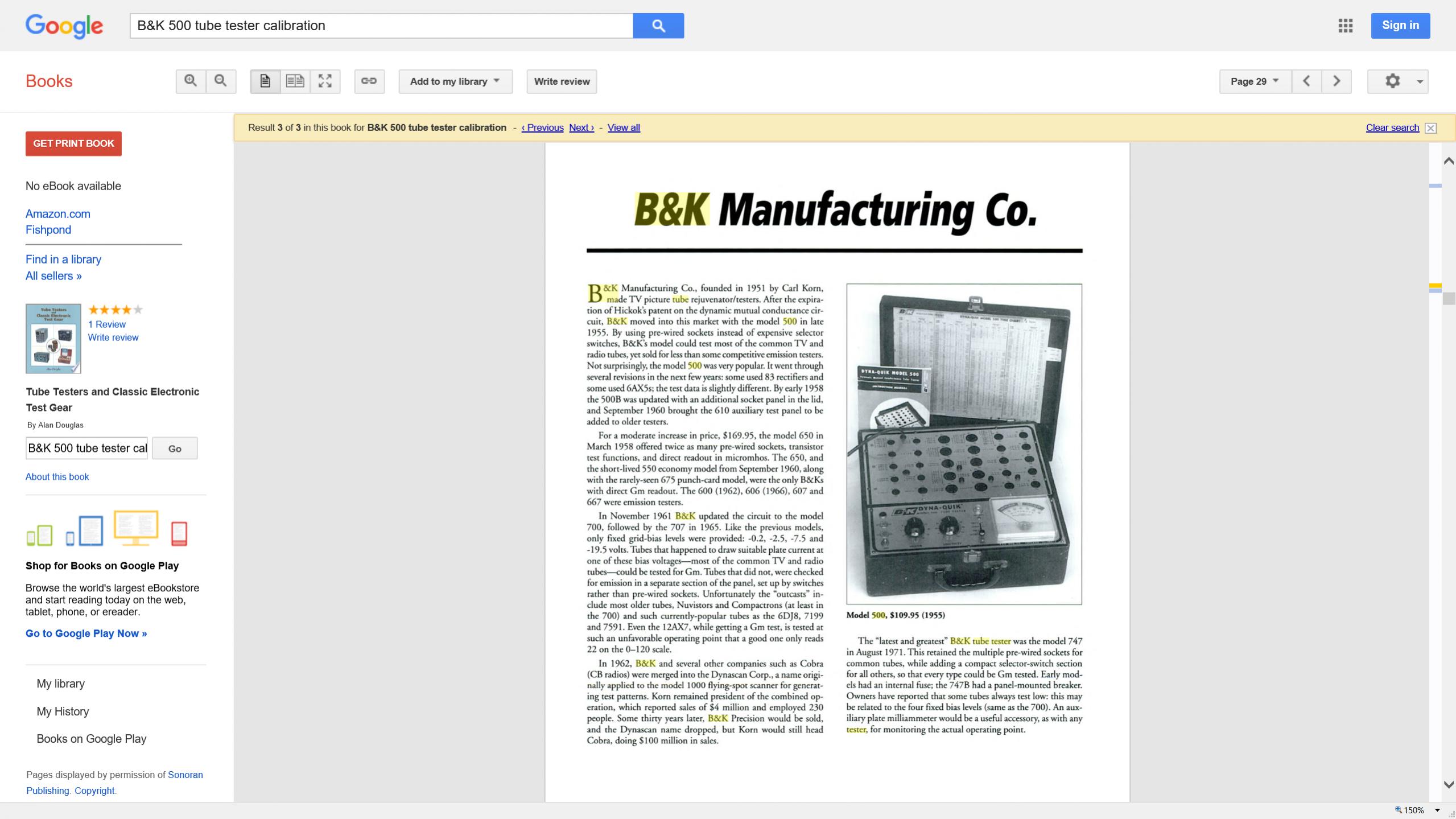
Task: Click GET PRINT BOOK button
Action: 73,143
